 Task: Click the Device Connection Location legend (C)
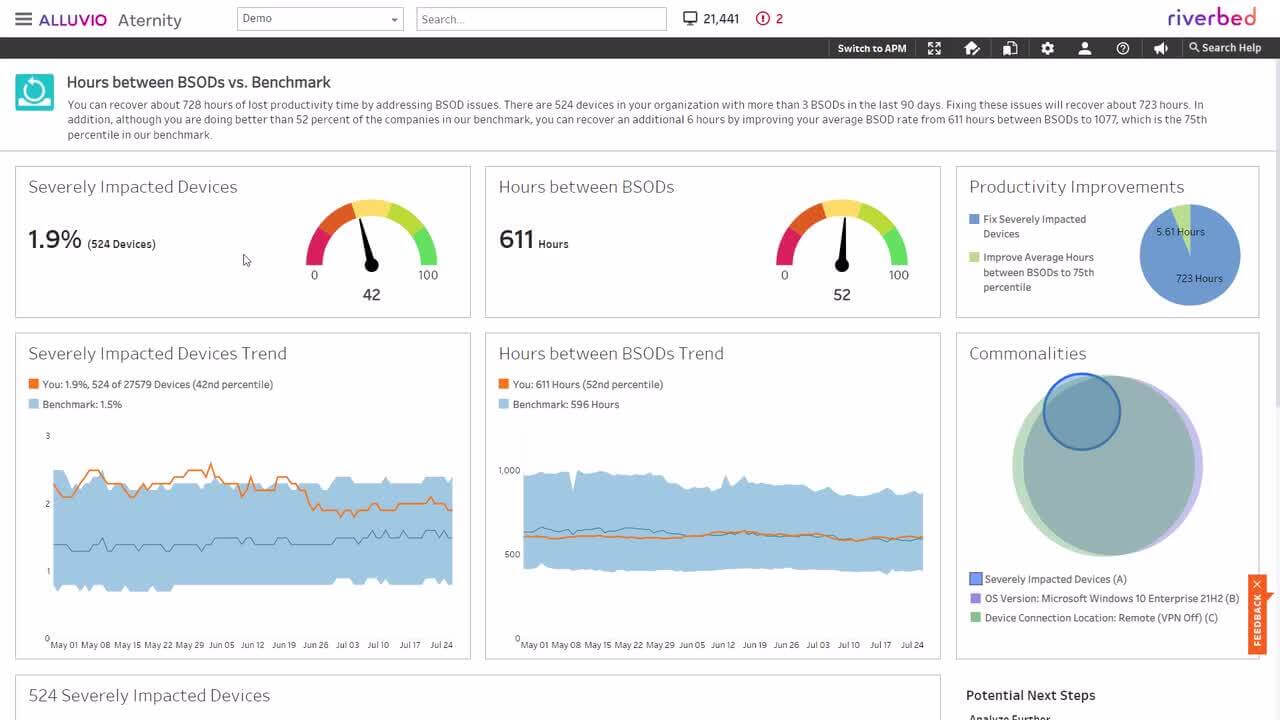tap(1094, 618)
